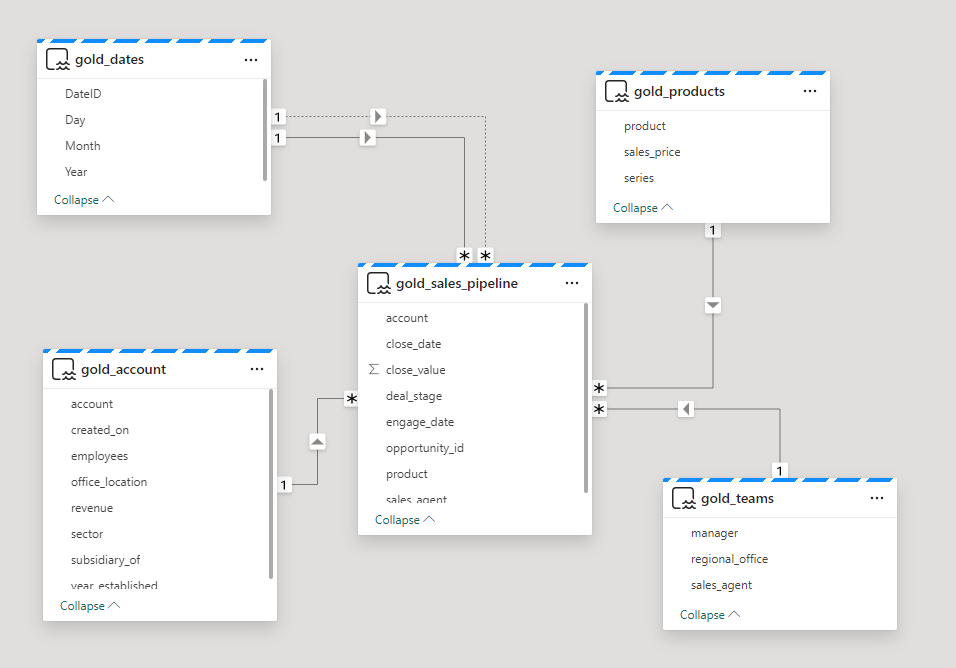Click filter direction arrow on gold_account relationship
The height and width of the screenshot is (668, 956).
[x=317, y=441]
